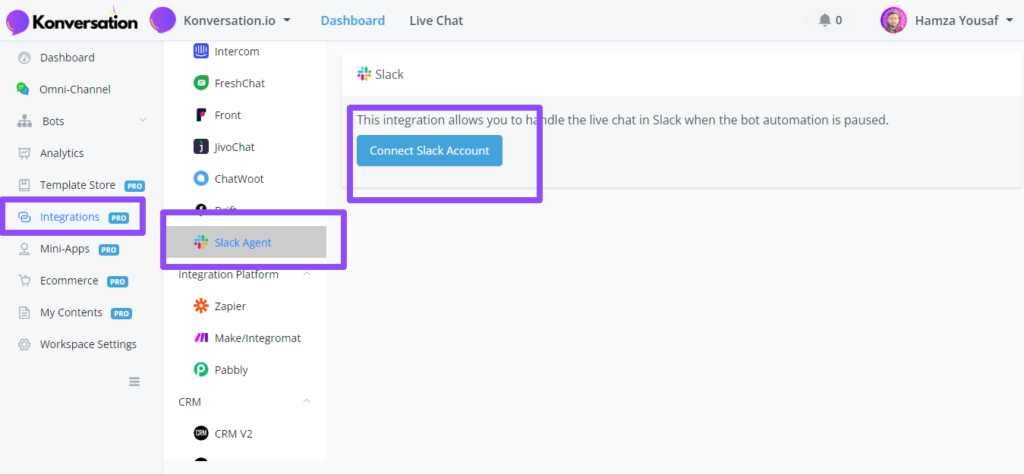The image size is (1024, 474).
Task: Click the PRO badge next to Template Store
Action: coord(135,186)
